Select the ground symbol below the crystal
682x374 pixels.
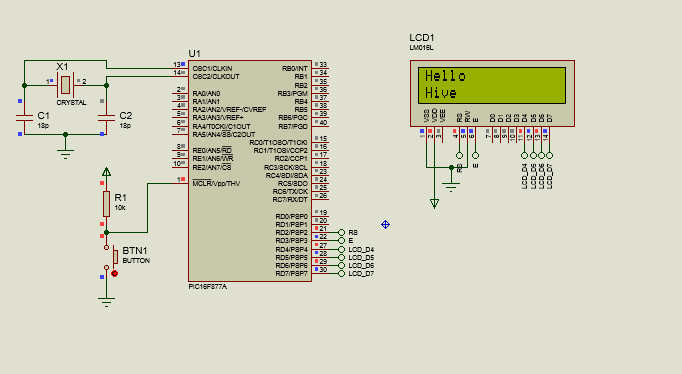pyautogui.click(x=65, y=154)
